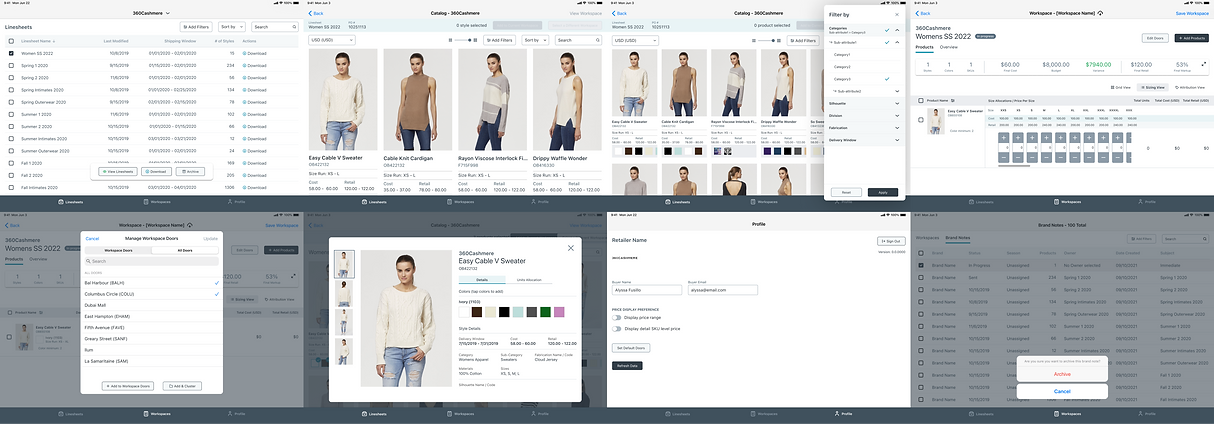Click Refresh Data on the Profile screen
Image resolution: width=1214 pixels, height=424 pixels.
click(627, 366)
